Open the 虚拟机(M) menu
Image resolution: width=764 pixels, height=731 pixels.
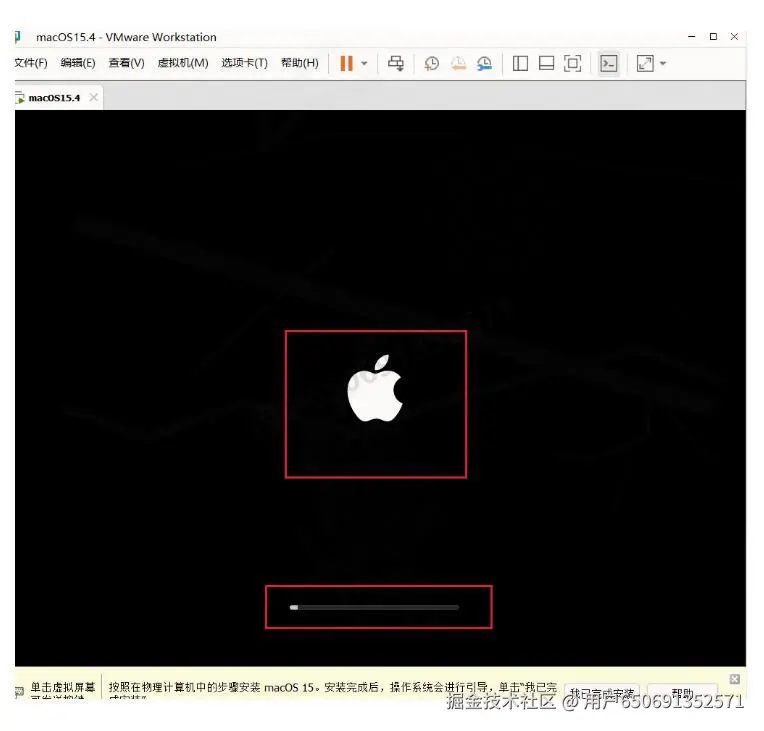[183, 63]
